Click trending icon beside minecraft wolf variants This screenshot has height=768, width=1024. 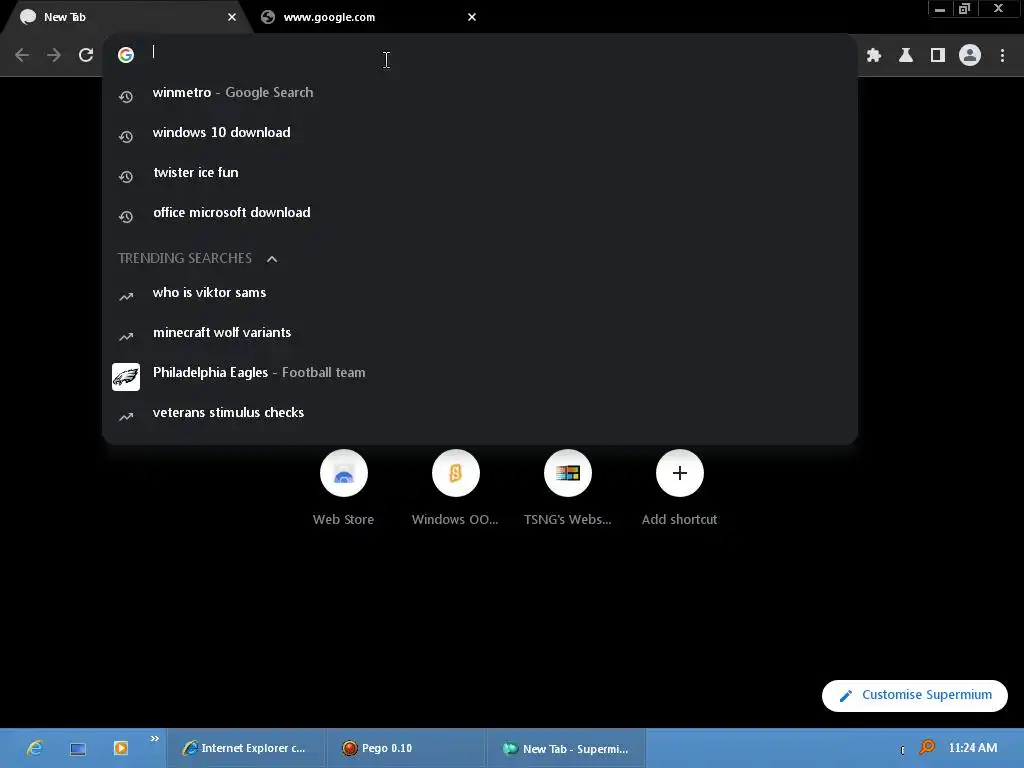point(126,336)
